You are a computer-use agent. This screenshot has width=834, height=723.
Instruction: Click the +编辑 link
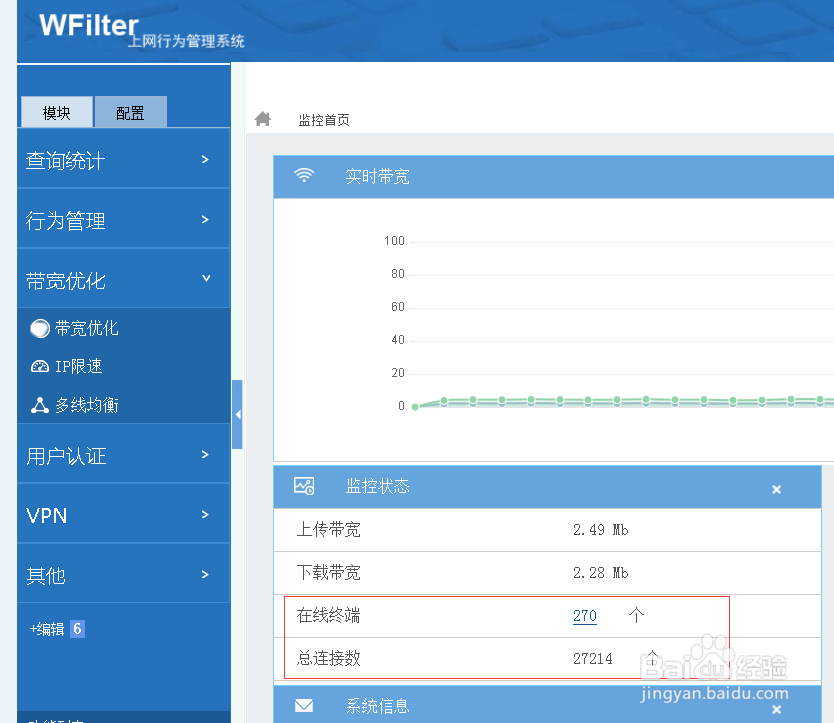coord(47,629)
